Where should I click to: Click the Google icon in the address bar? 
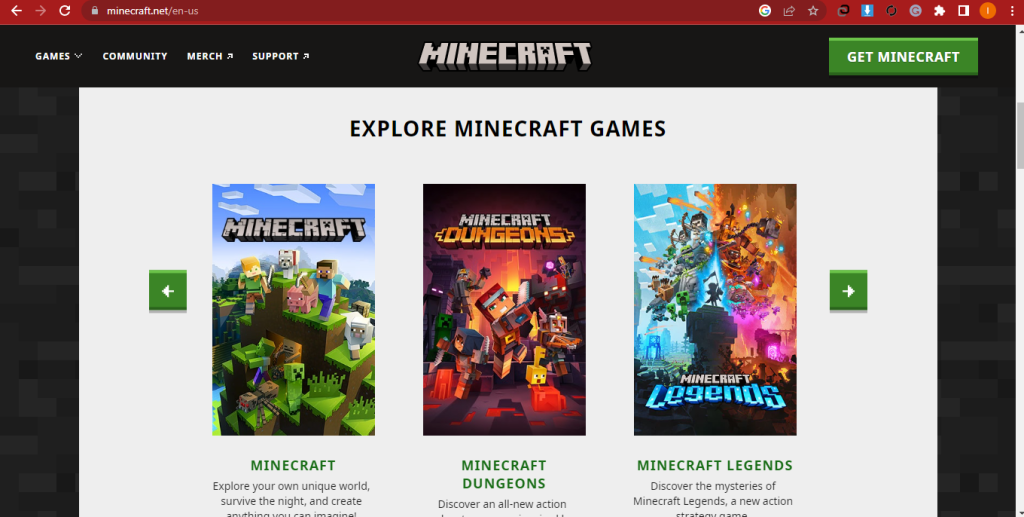[x=765, y=10]
